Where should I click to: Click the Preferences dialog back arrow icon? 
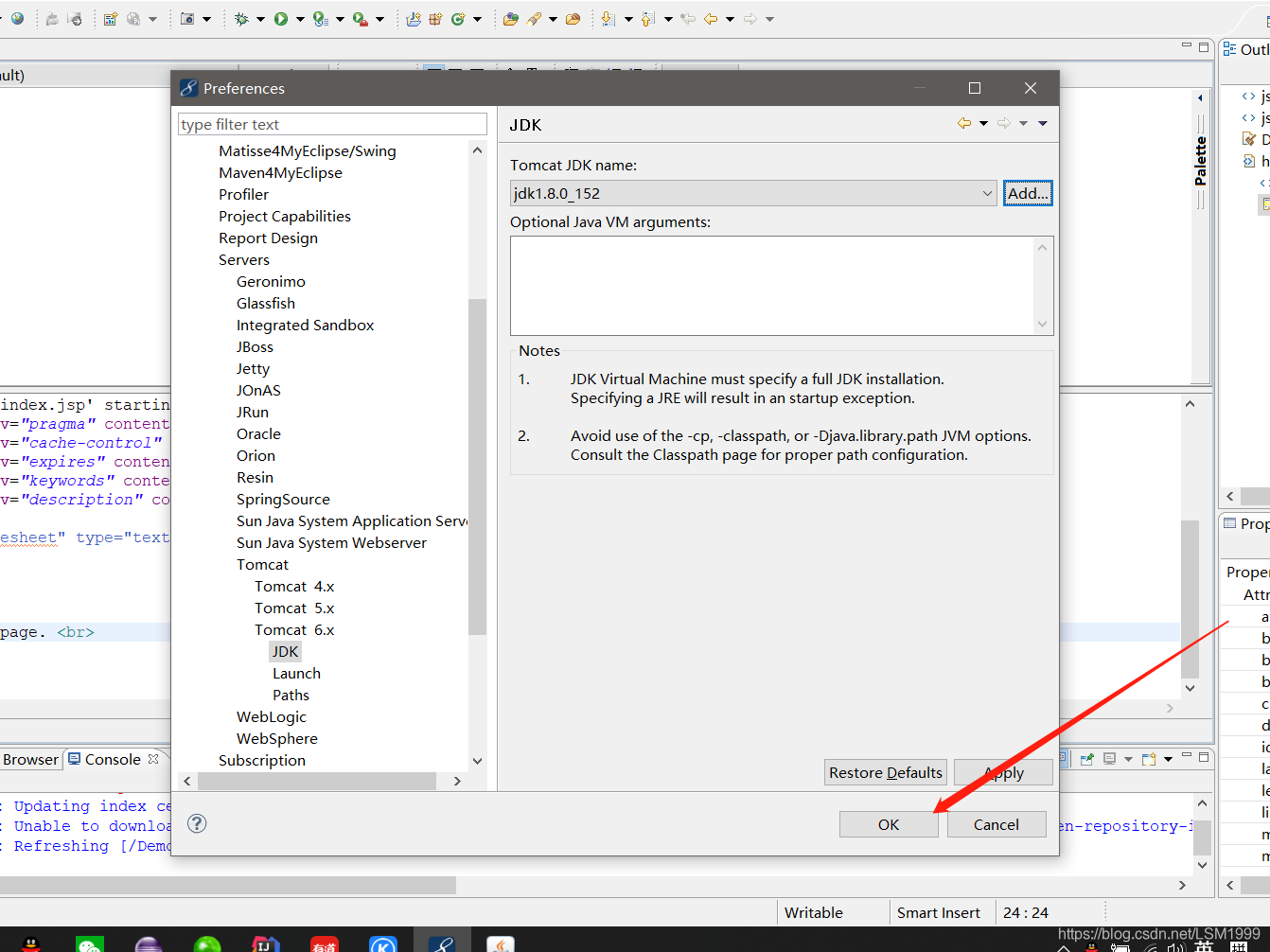pyautogui.click(x=964, y=123)
